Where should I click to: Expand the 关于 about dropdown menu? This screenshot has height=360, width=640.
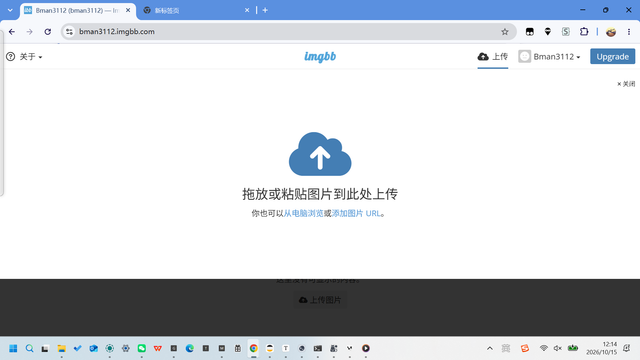click(24, 57)
